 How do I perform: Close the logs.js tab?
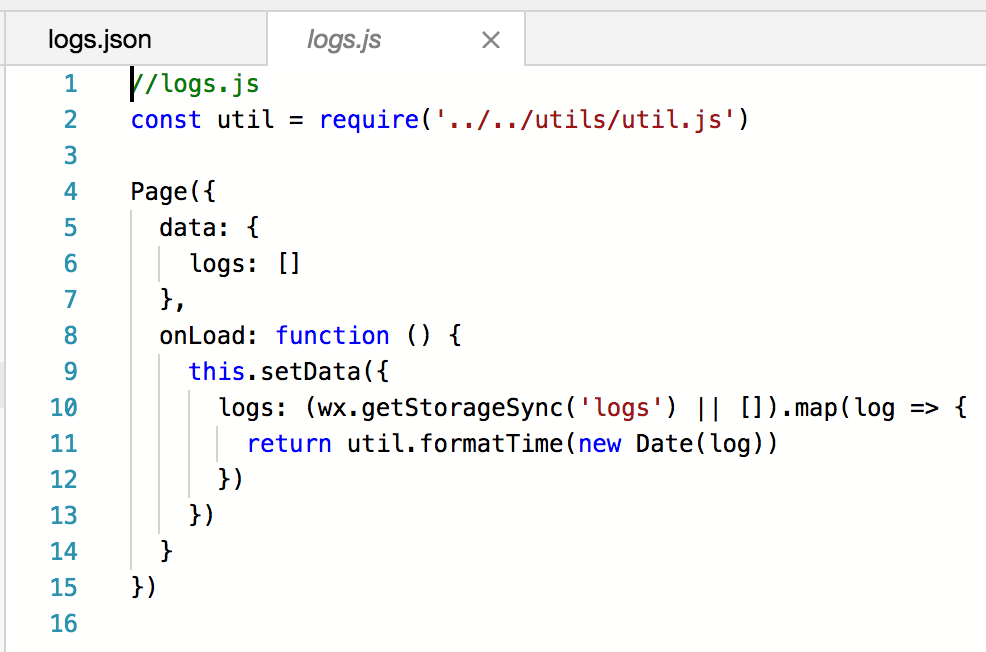click(x=490, y=40)
